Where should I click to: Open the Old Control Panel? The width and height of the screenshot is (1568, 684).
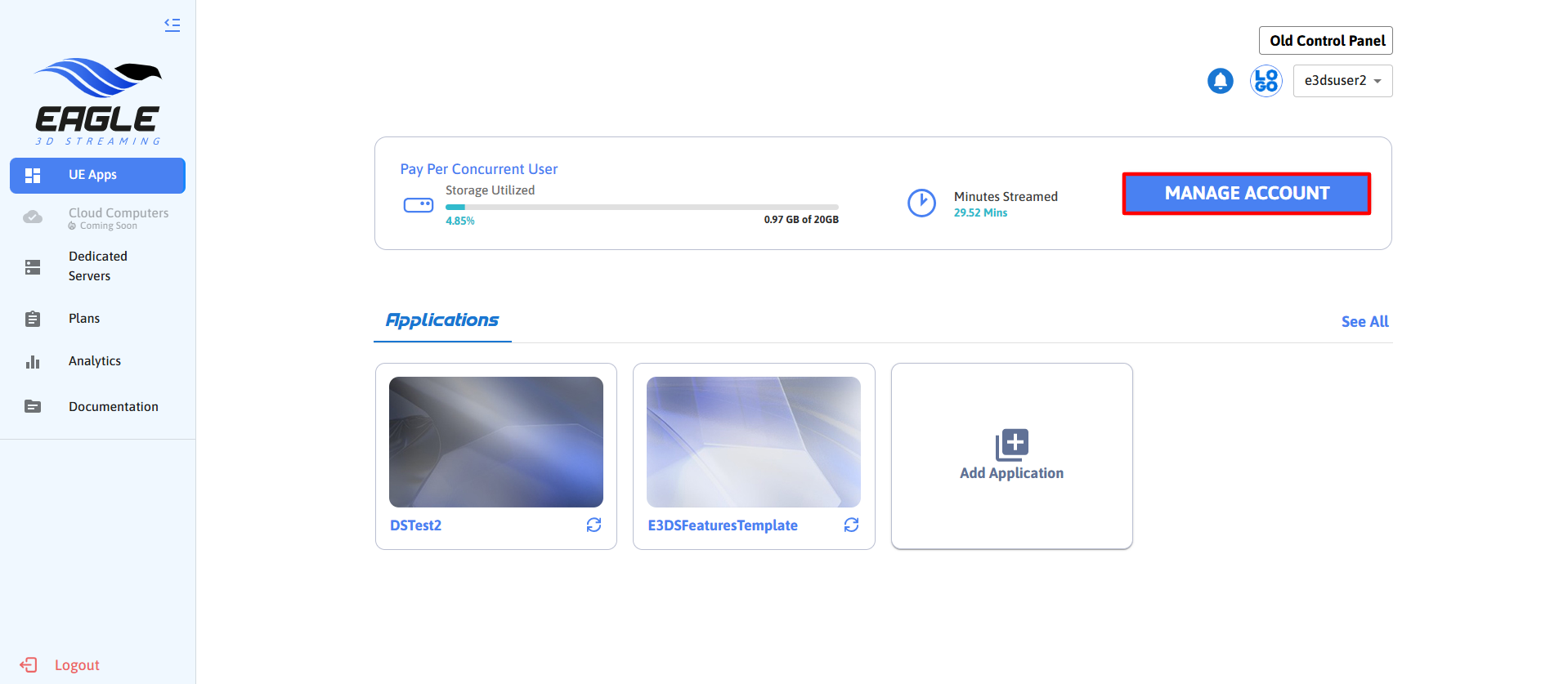pyautogui.click(x=1325, y=41)
